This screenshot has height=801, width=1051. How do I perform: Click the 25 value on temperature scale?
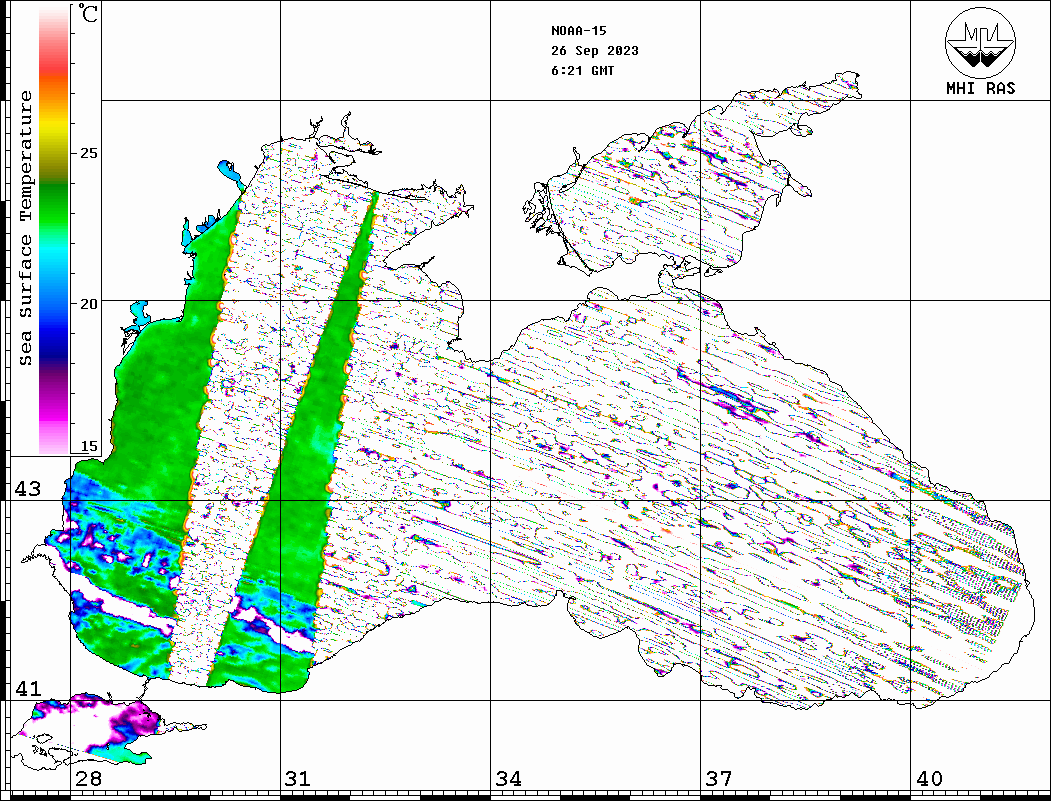[88, 153]
